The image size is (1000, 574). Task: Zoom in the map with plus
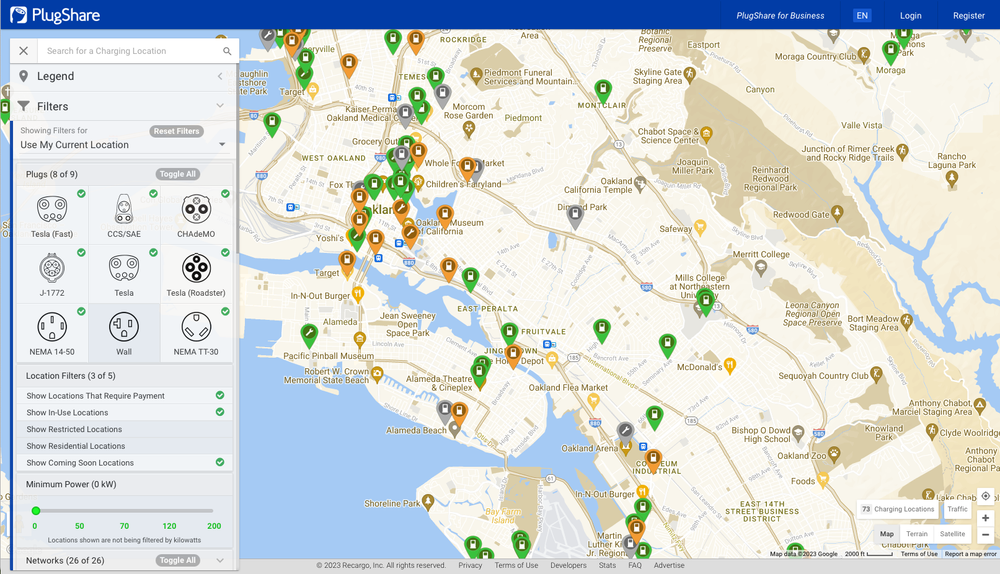coord(985,518)
